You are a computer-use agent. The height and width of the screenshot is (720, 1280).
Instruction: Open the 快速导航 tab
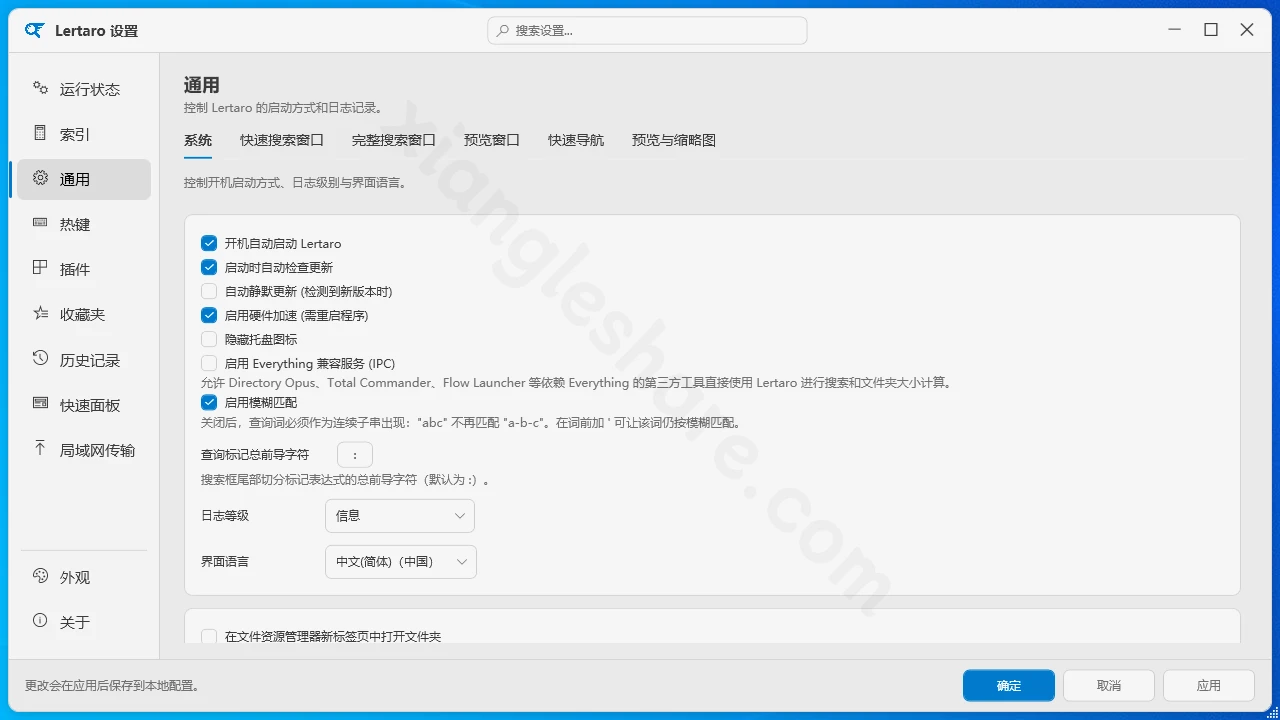(576, 140)
